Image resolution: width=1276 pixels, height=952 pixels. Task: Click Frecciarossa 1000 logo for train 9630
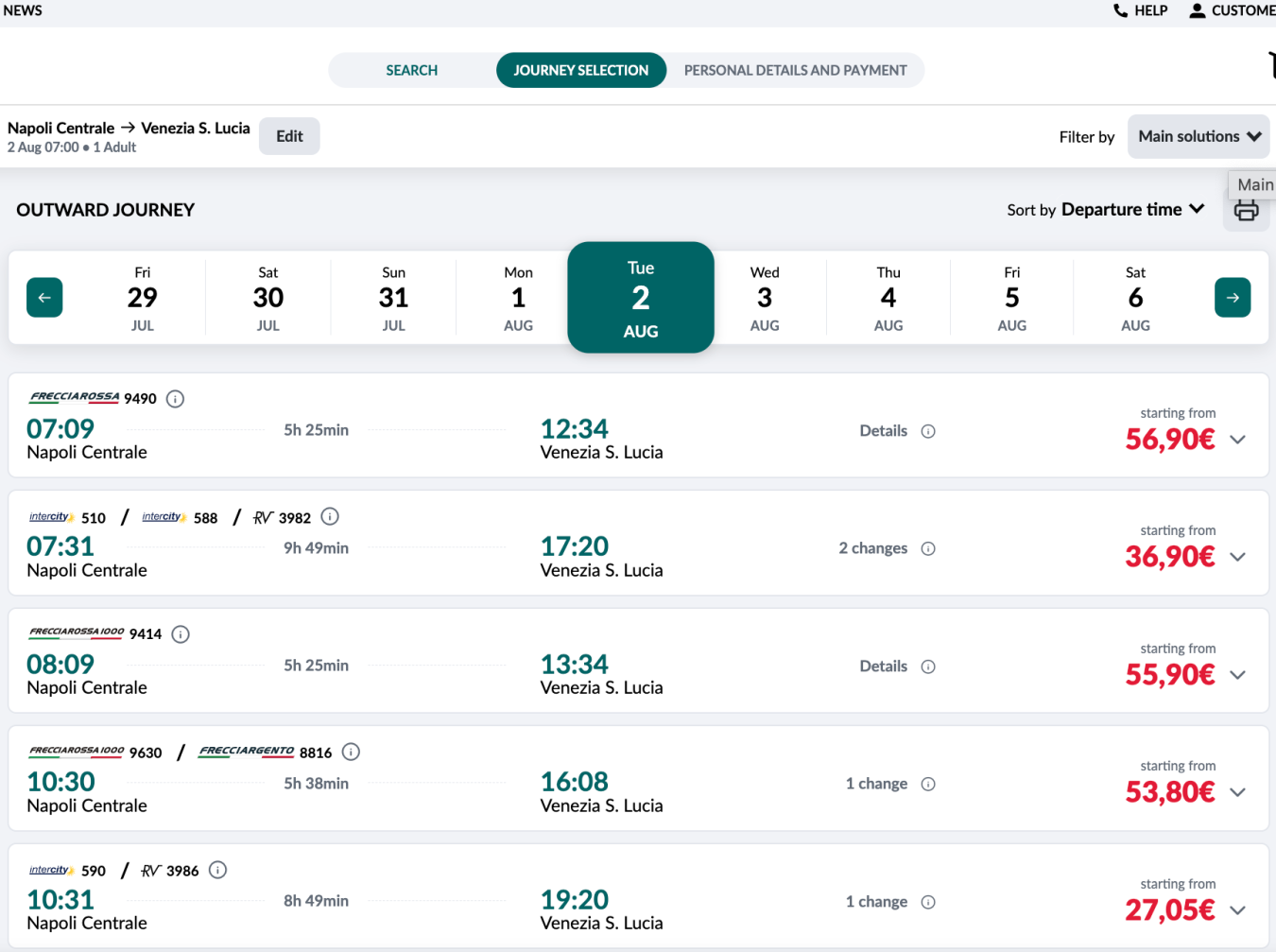[77, 752]
